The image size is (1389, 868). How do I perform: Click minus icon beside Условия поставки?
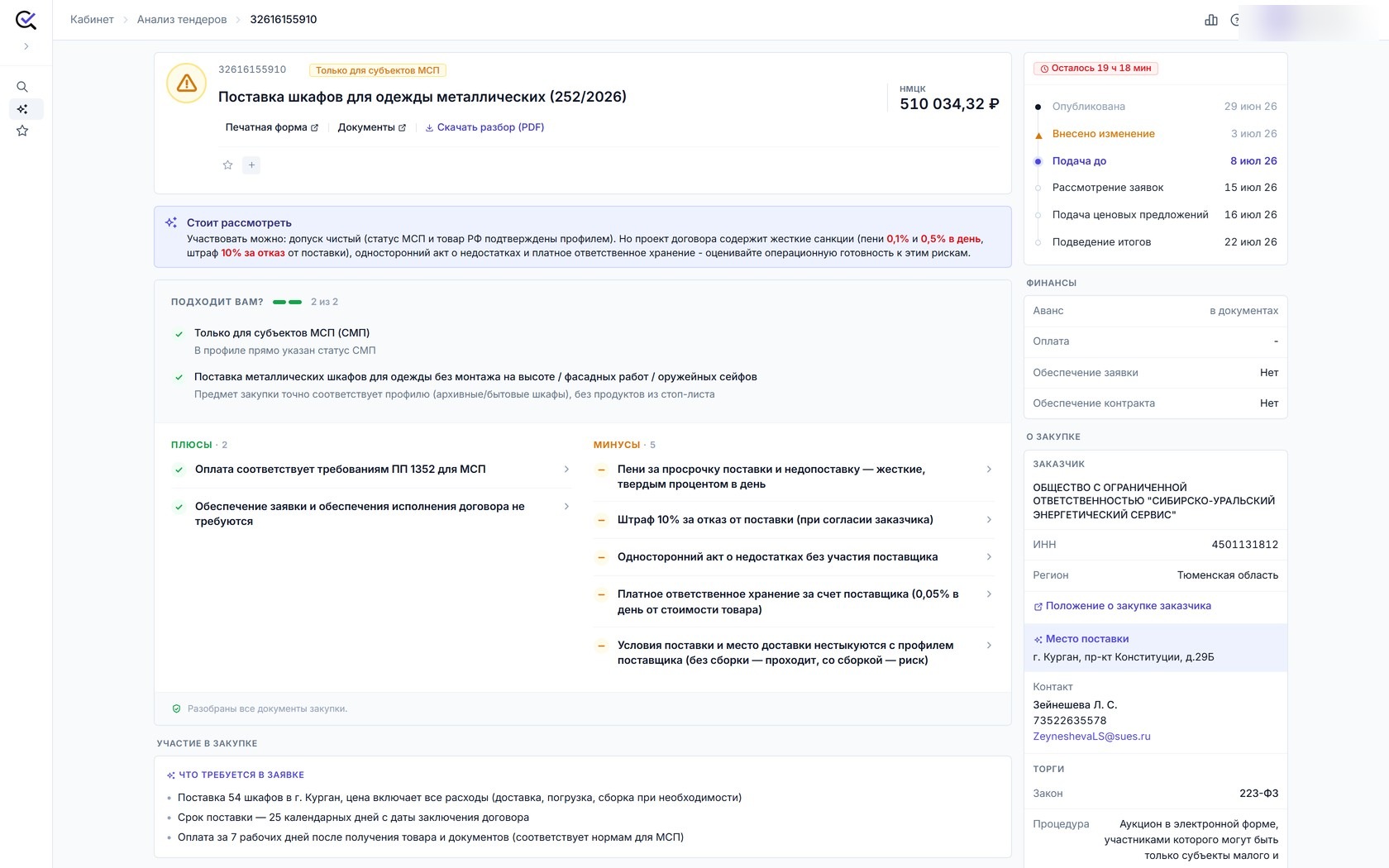pos(601,646)
